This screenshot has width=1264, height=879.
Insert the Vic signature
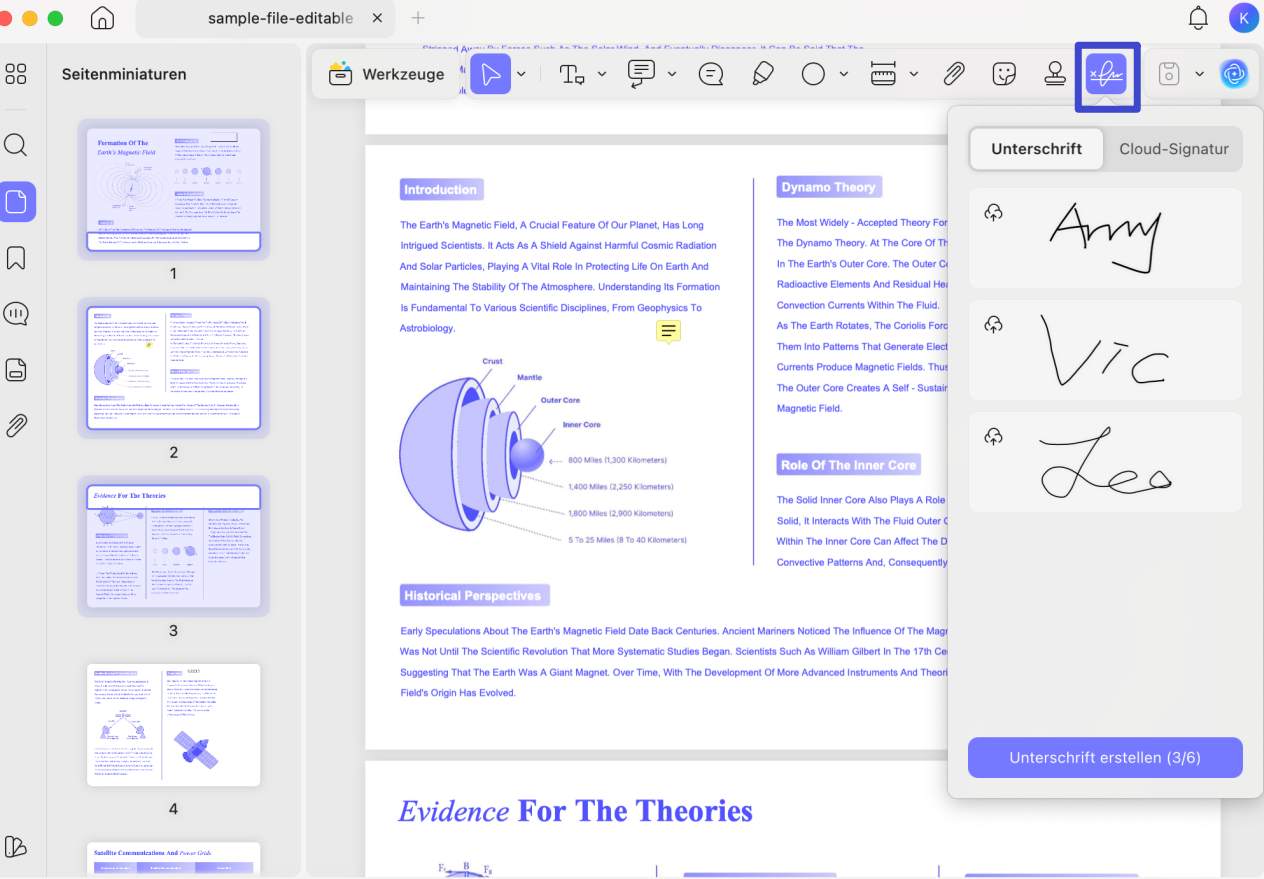click(x=1105, y=350)
